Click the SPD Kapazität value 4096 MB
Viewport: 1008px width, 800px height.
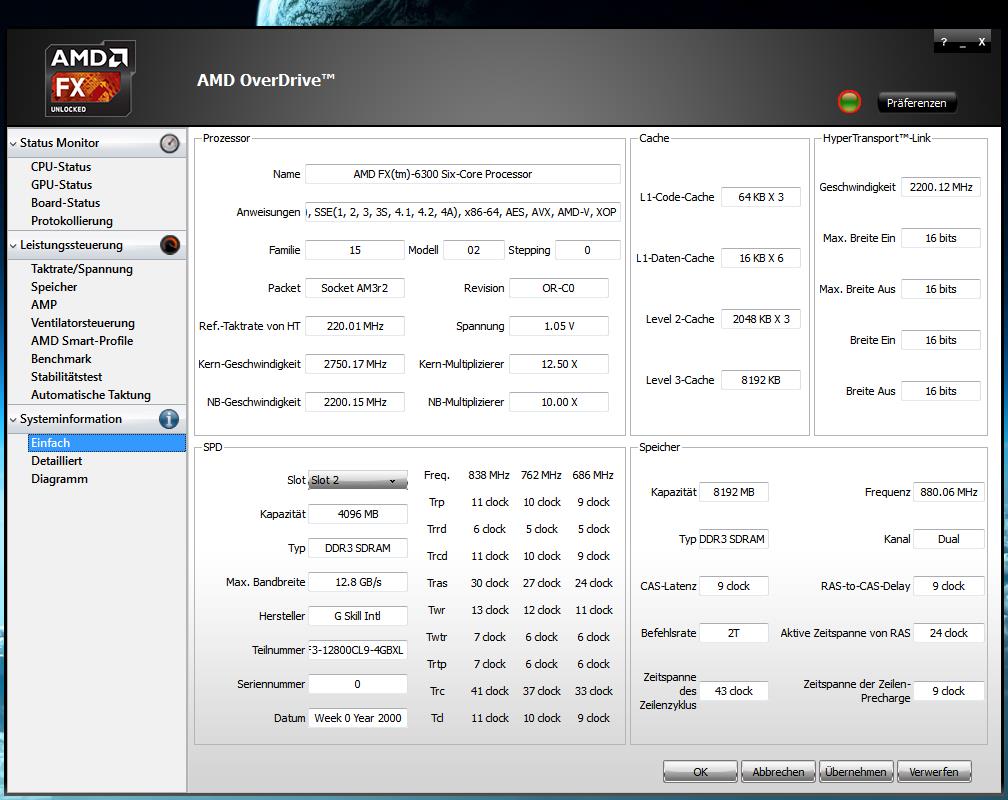click(358, 514)
